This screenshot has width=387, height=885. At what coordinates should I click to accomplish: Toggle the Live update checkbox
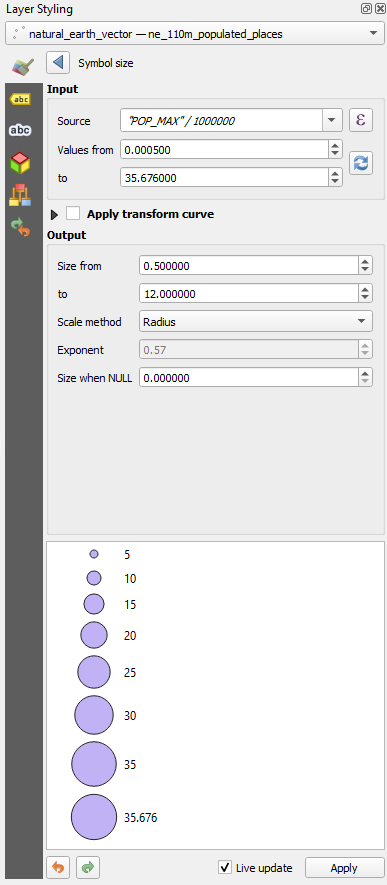click(225, 868)
